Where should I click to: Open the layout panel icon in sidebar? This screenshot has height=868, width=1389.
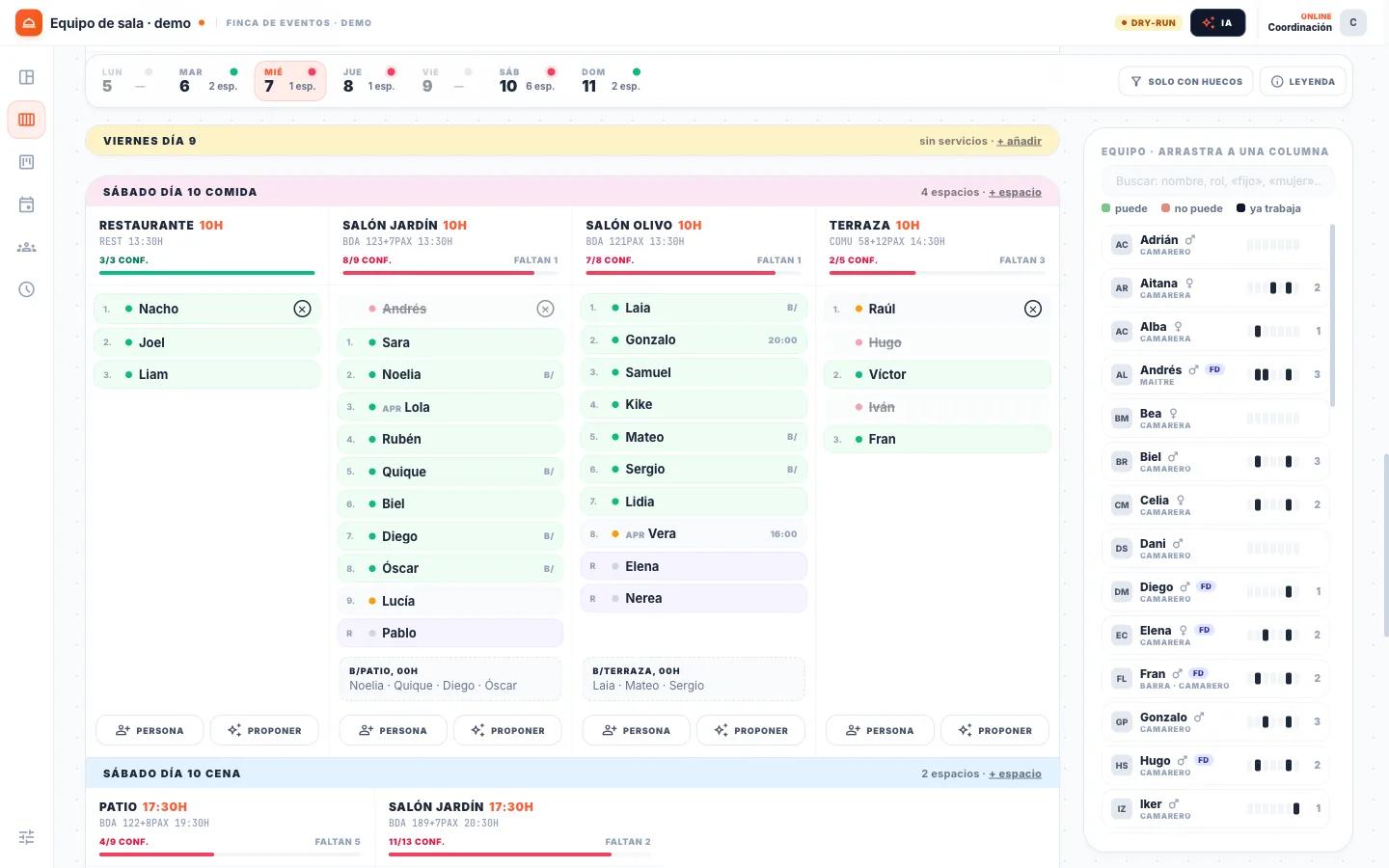tap(27, 77)
